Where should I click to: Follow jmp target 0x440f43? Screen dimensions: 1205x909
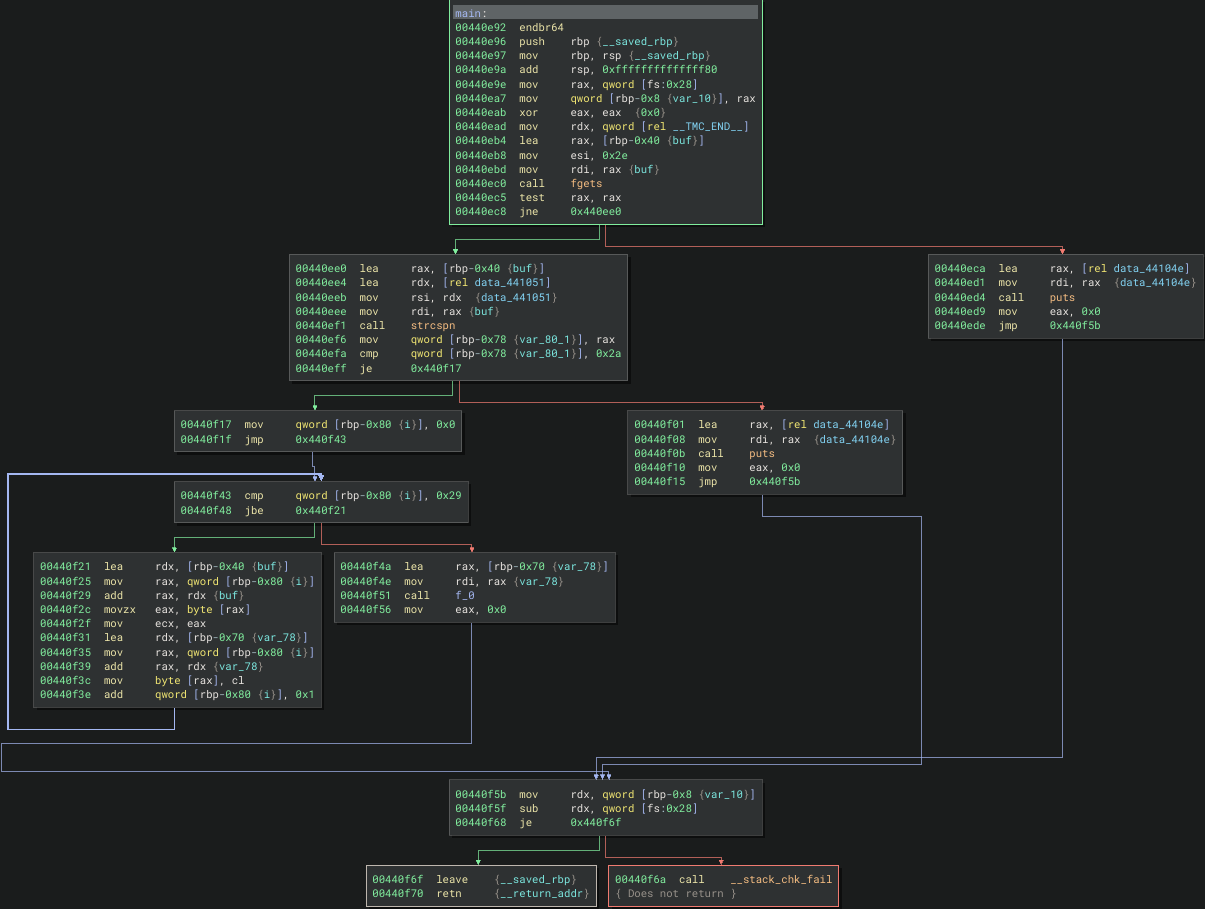[x=320, y=438]
